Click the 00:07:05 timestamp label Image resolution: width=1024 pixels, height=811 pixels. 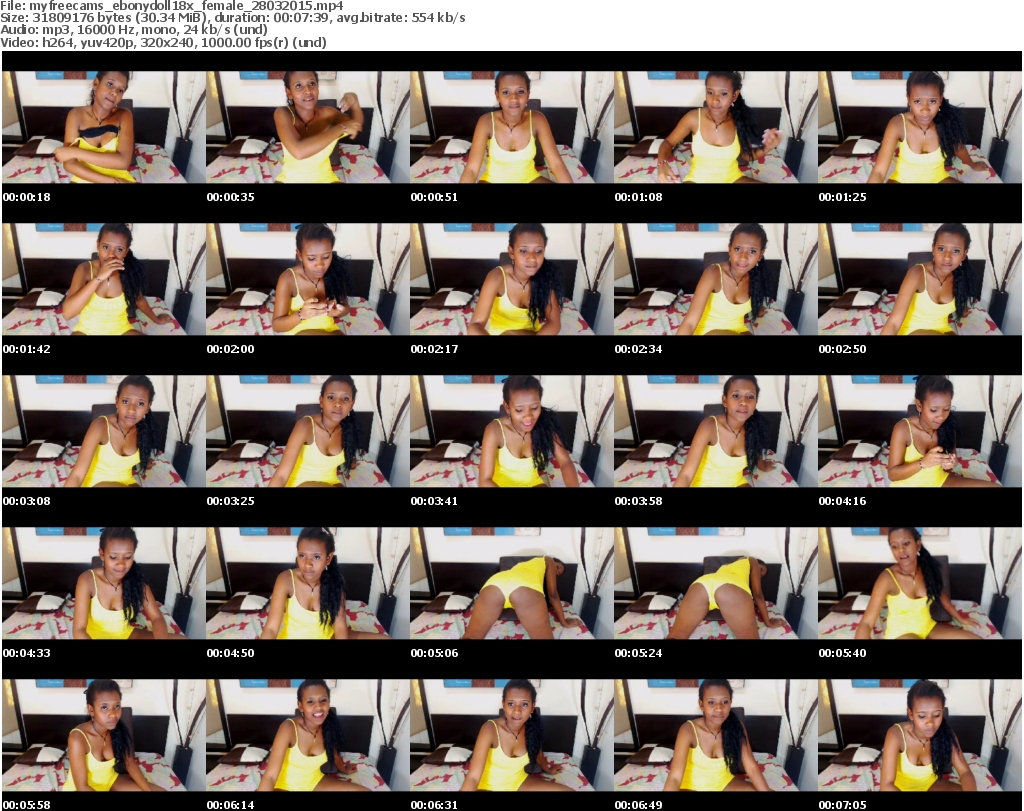[842, 805]
